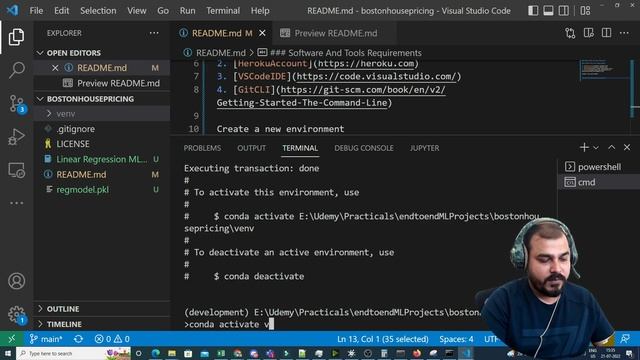640x360 pixels.
Task: Open Source Control view with 3 changes
Action: click(x=16, y=104)
